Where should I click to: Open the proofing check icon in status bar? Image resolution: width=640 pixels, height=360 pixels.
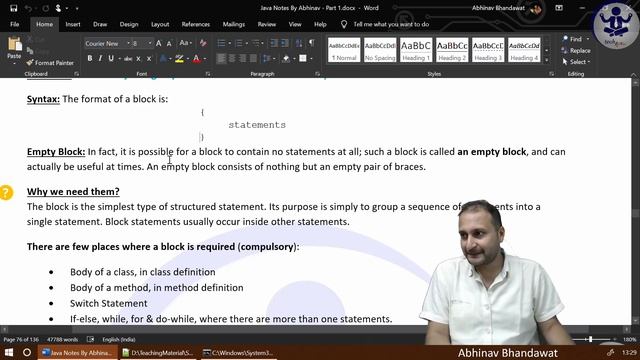91,340
